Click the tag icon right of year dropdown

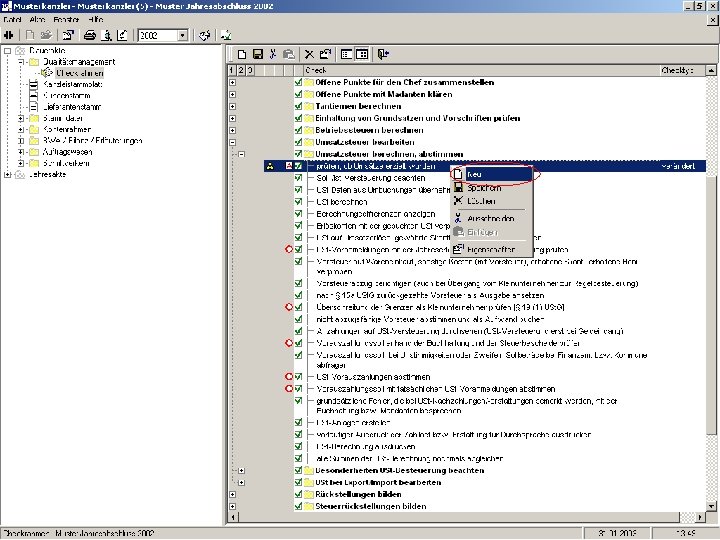205,35
